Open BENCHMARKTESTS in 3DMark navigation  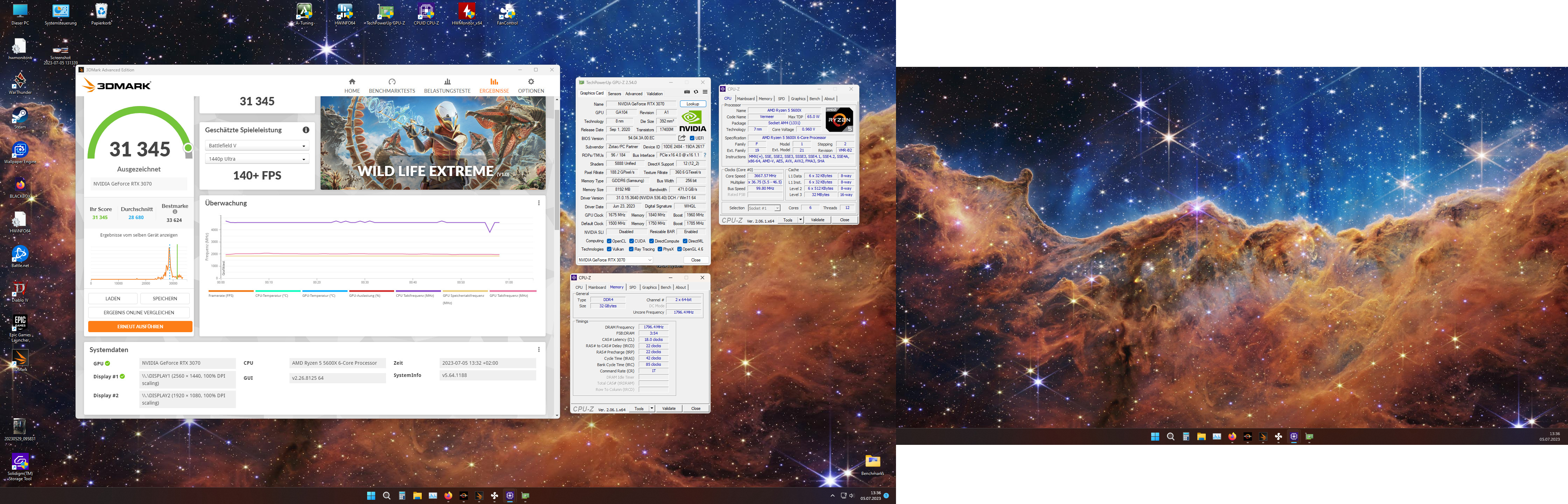point(392,86)
